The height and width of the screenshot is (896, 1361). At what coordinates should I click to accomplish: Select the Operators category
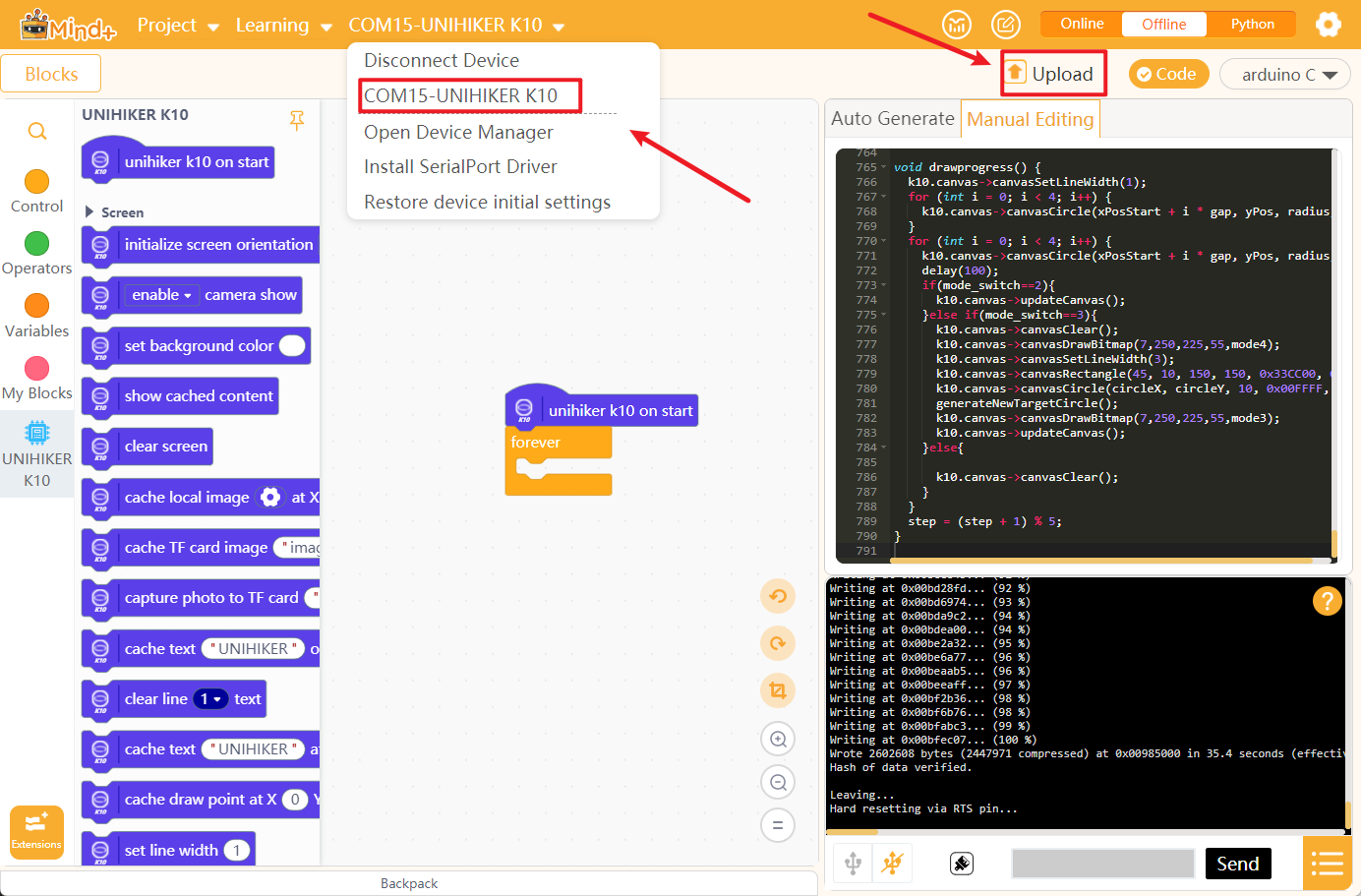(x=36, y=254)
